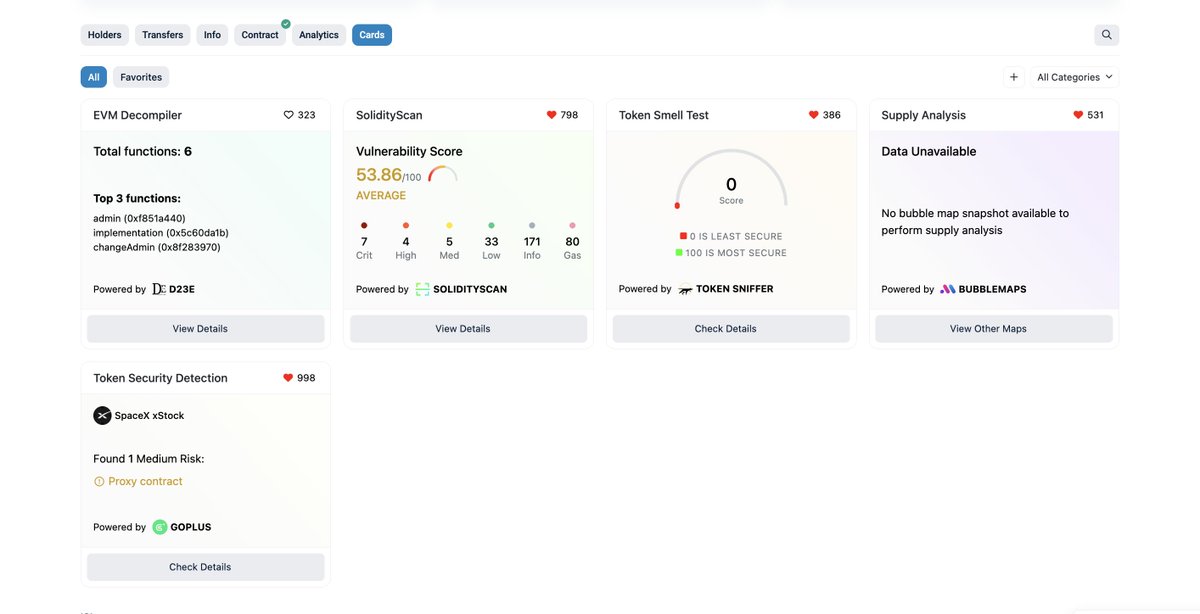Click View Details on SolidityScan card
Viewport: 1200px width, 614px height.
point(468,329)
